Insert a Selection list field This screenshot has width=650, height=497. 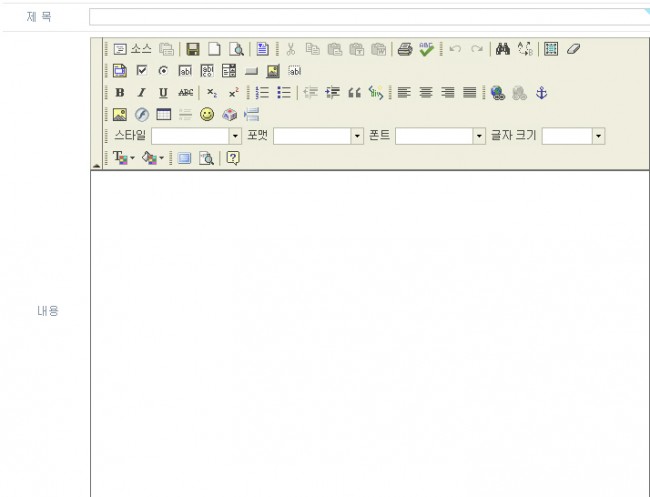point(229,71)
